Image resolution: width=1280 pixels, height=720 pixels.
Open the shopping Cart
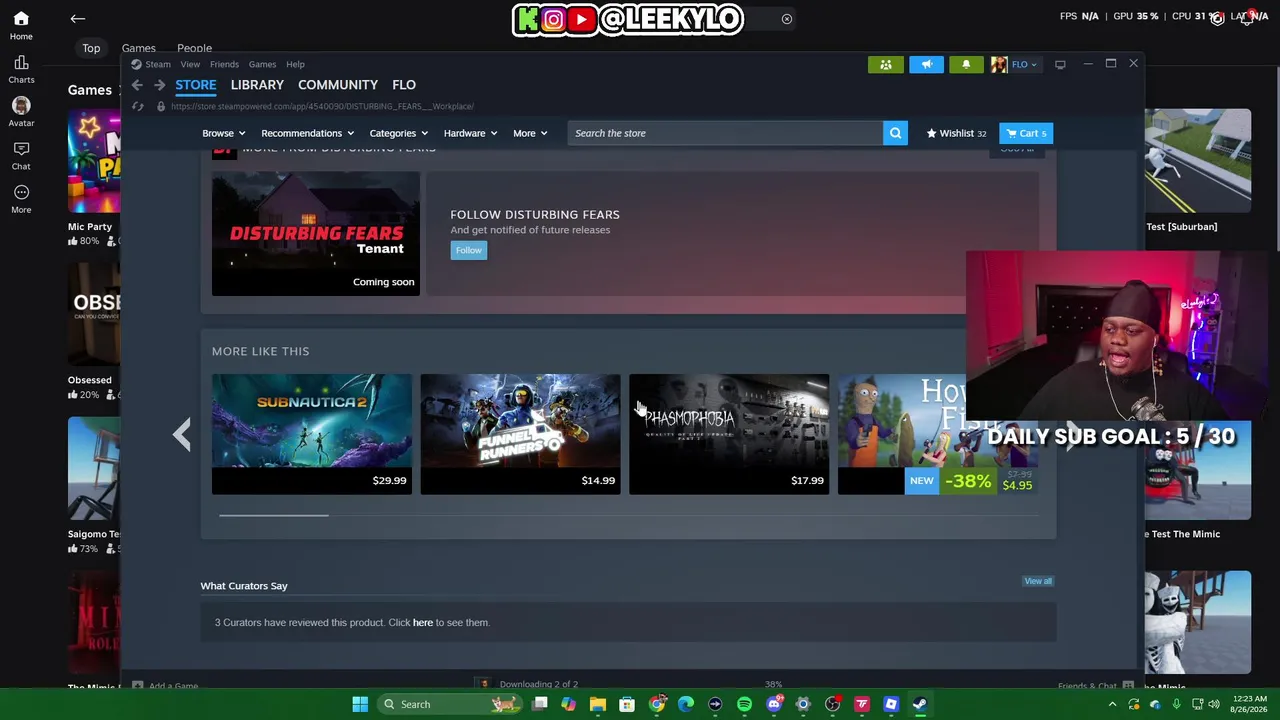(x=1026, y=133)
